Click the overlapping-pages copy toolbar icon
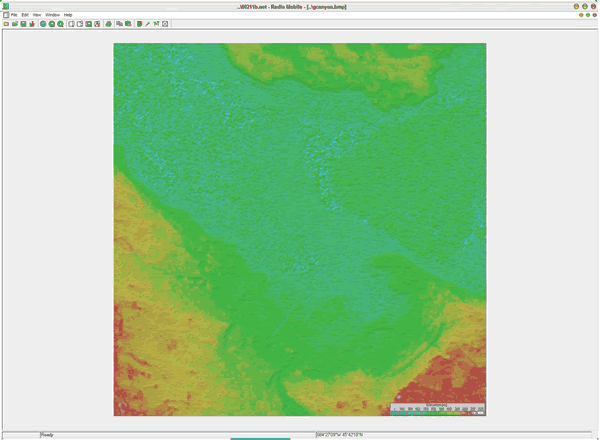This screenshot has height=440, width=600. coord(119,23)
